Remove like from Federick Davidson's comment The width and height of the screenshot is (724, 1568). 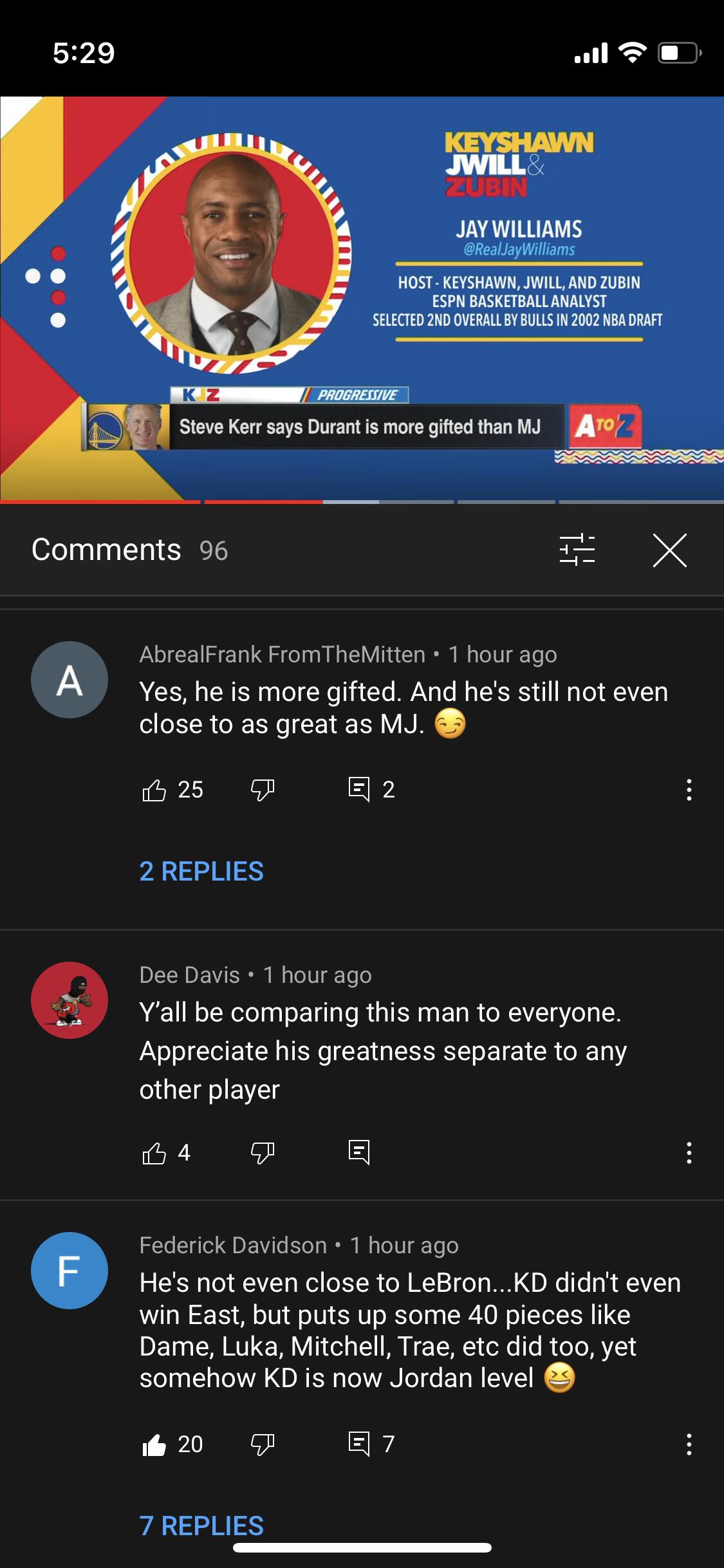[154, 1444]
